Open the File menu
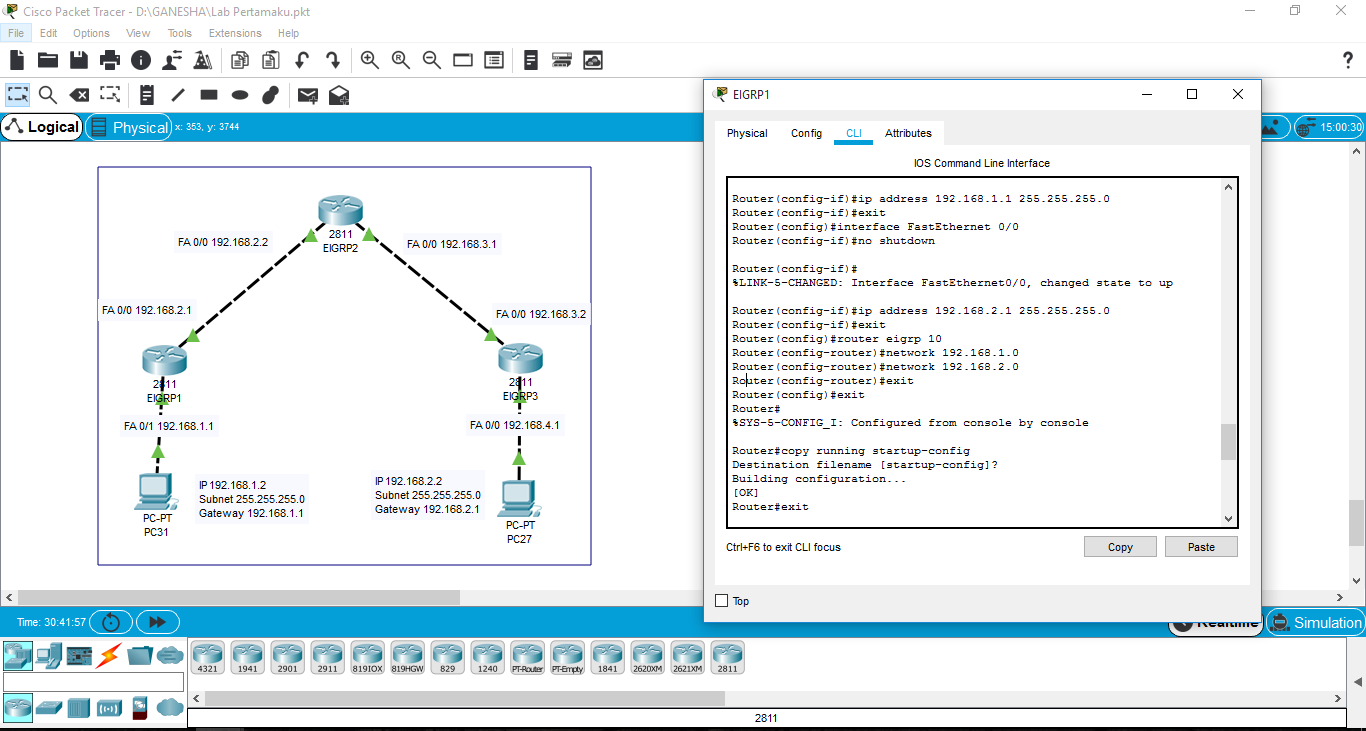Image resolution: width=1366 pixels, height=731 pixels. point(16,33)
